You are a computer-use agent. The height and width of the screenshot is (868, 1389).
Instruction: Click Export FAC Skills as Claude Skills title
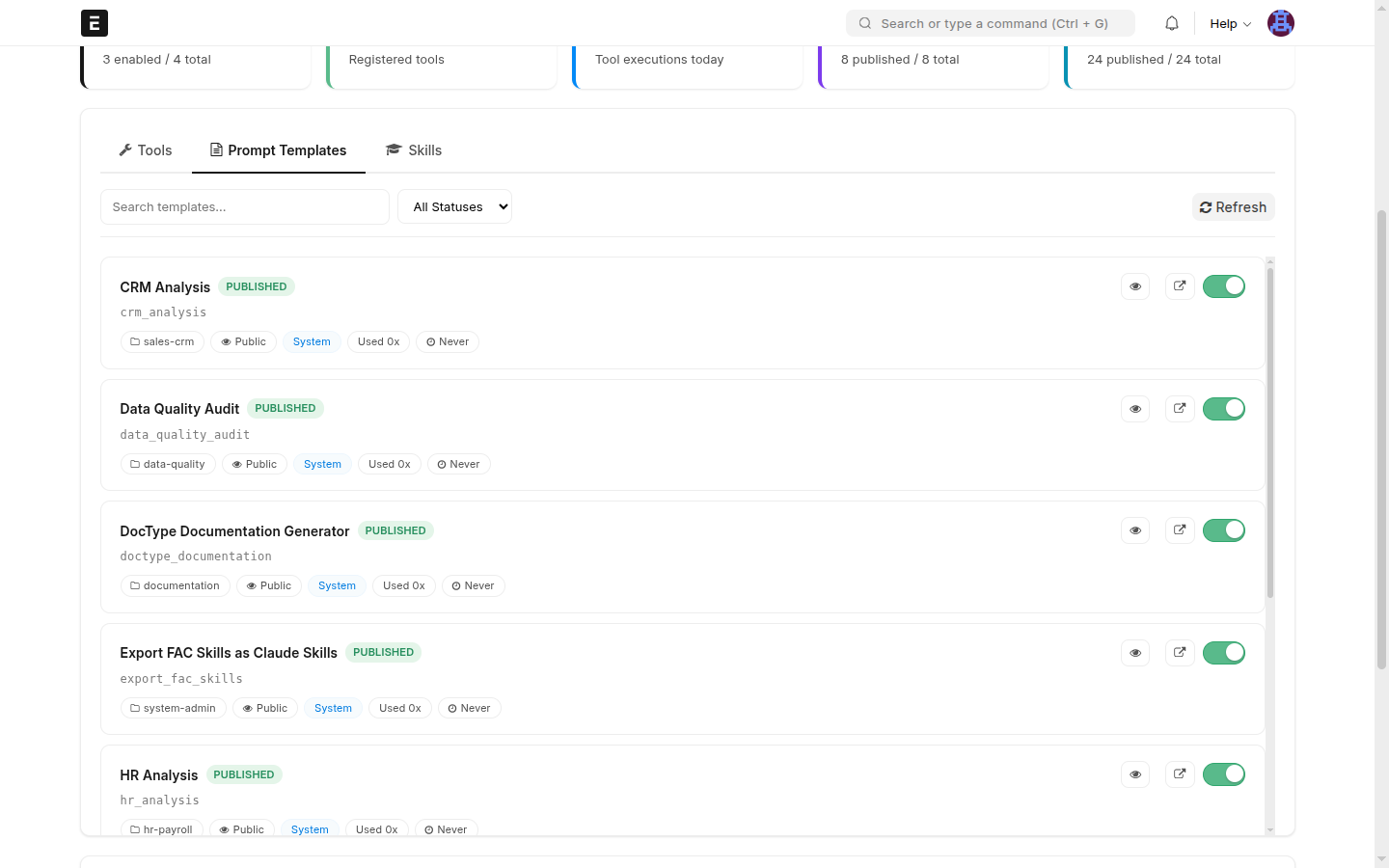pyautogui.click(x=229, y=653)
